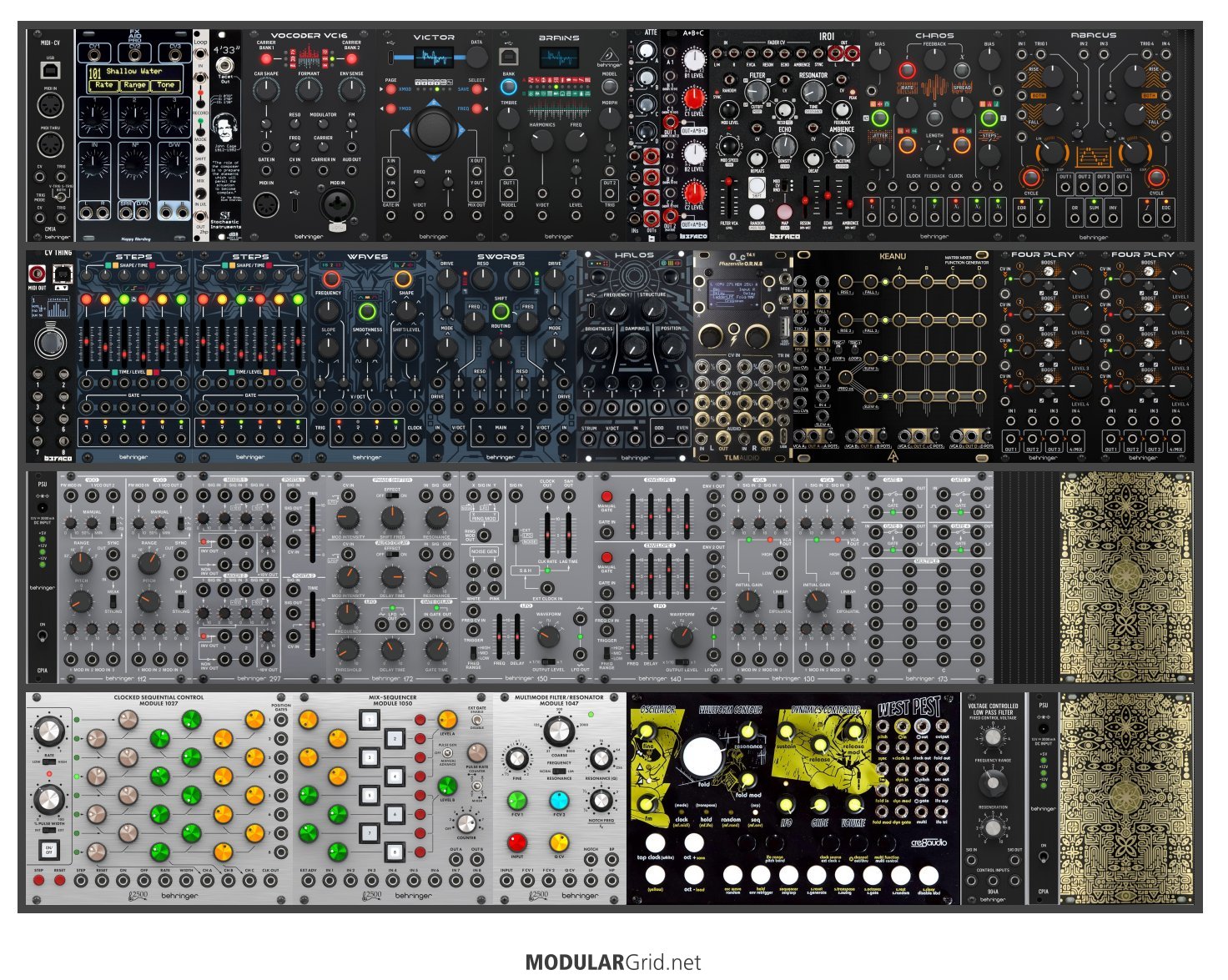The image size is (1228, 980).
Task: Click the USB-C port on the Victor module
Action: click(x=391, y=57)
